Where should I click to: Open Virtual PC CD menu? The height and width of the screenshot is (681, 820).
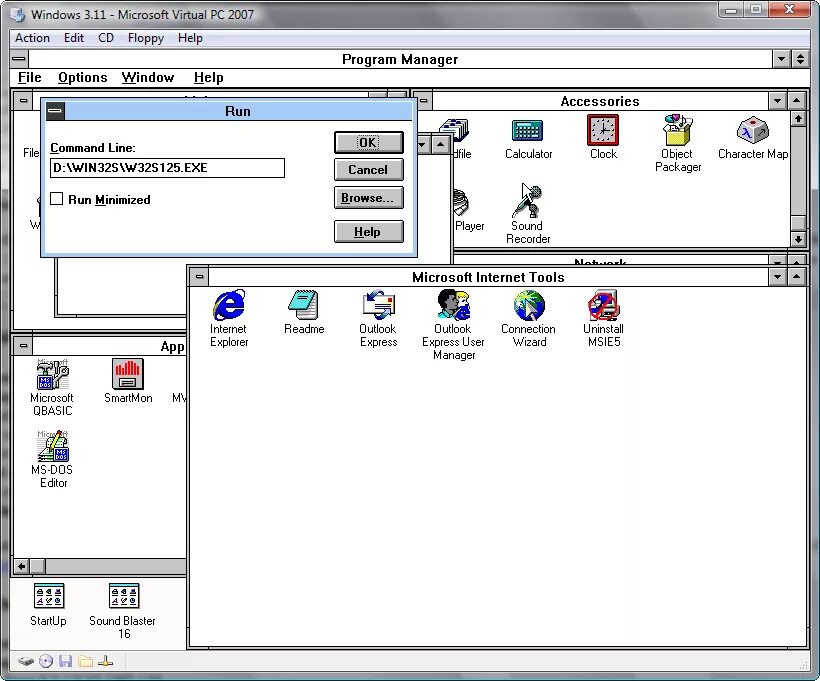[x=106, y=38]
